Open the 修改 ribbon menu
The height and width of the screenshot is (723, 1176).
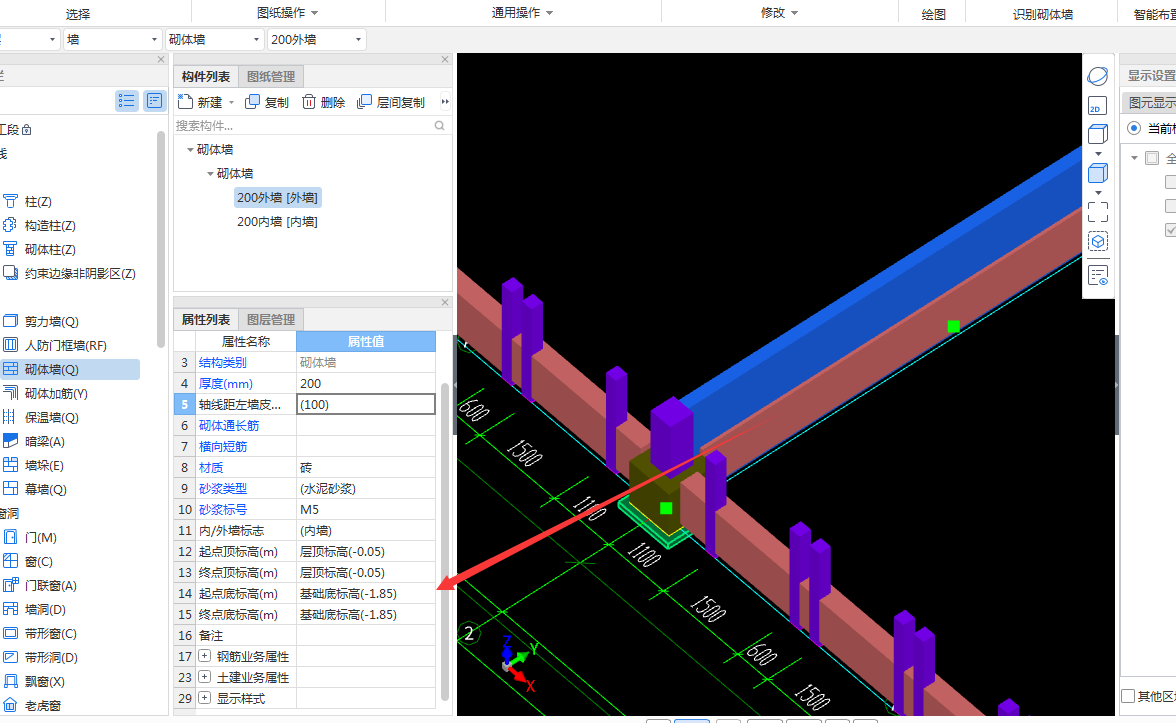(779, 13)
